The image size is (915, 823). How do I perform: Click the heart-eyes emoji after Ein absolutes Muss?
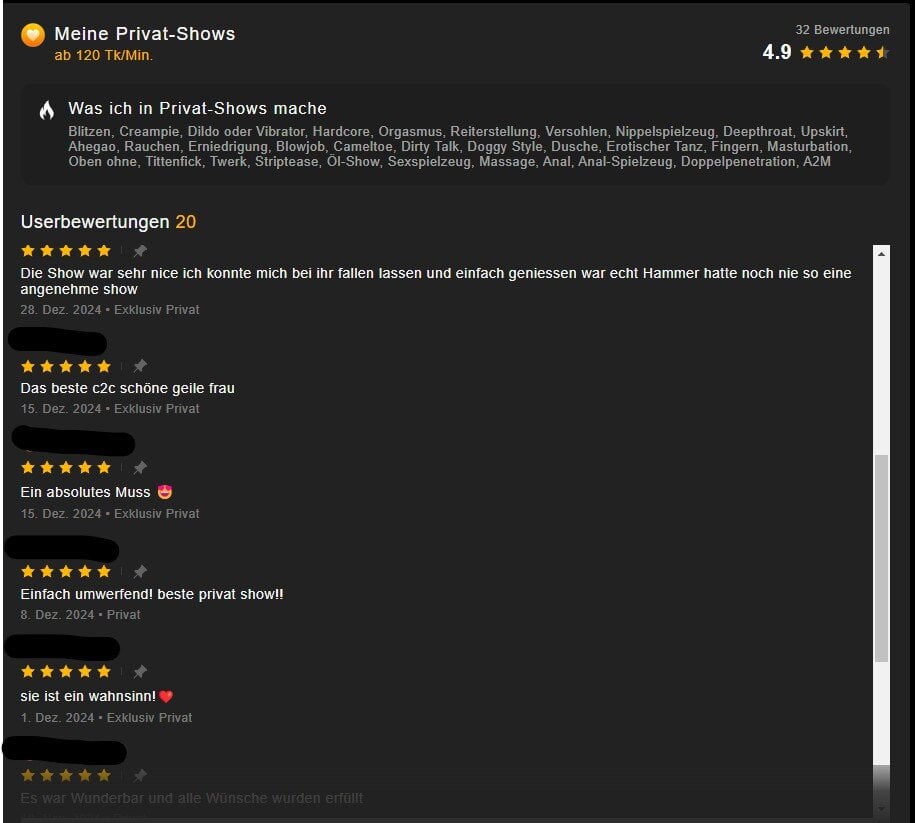tap(165, 492)
